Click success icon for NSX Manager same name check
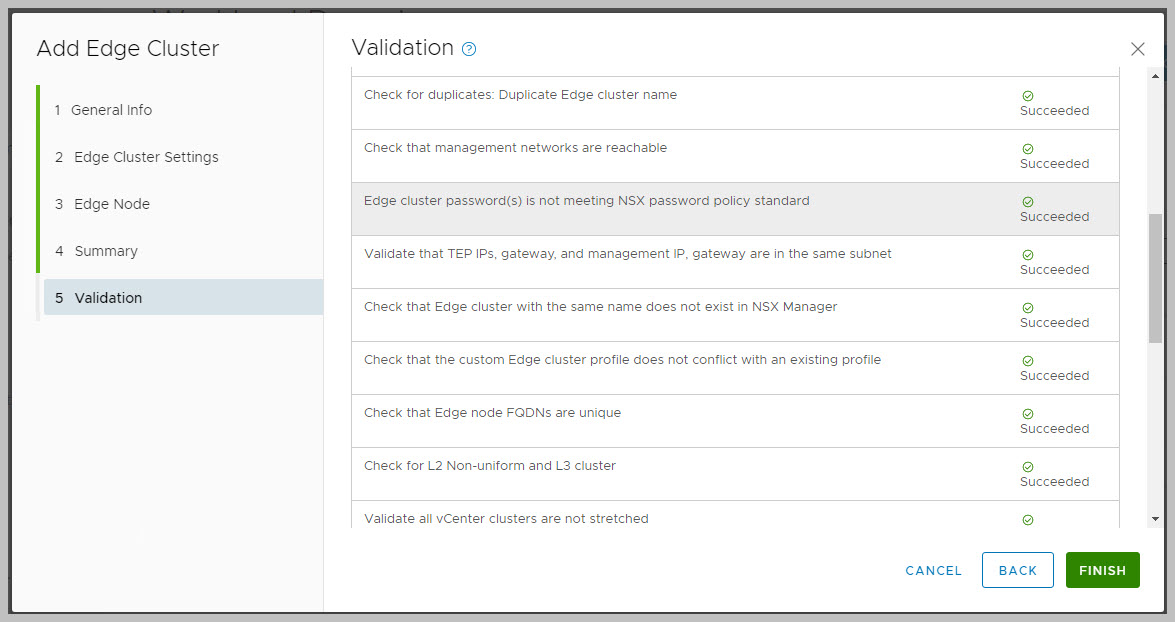This screenshot has width=1175, height=622. 1028,308
